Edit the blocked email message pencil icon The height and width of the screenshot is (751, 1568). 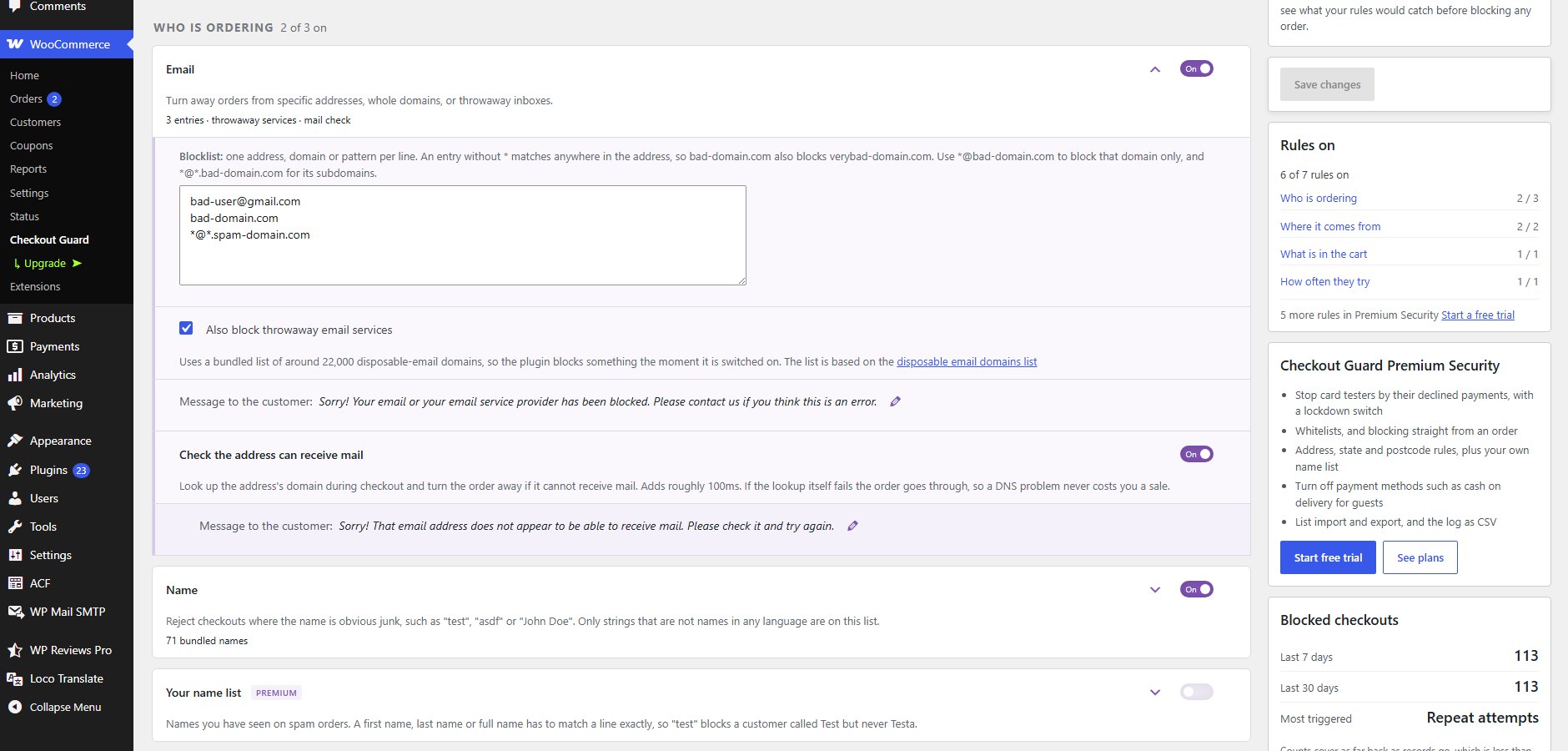(896, 401)
